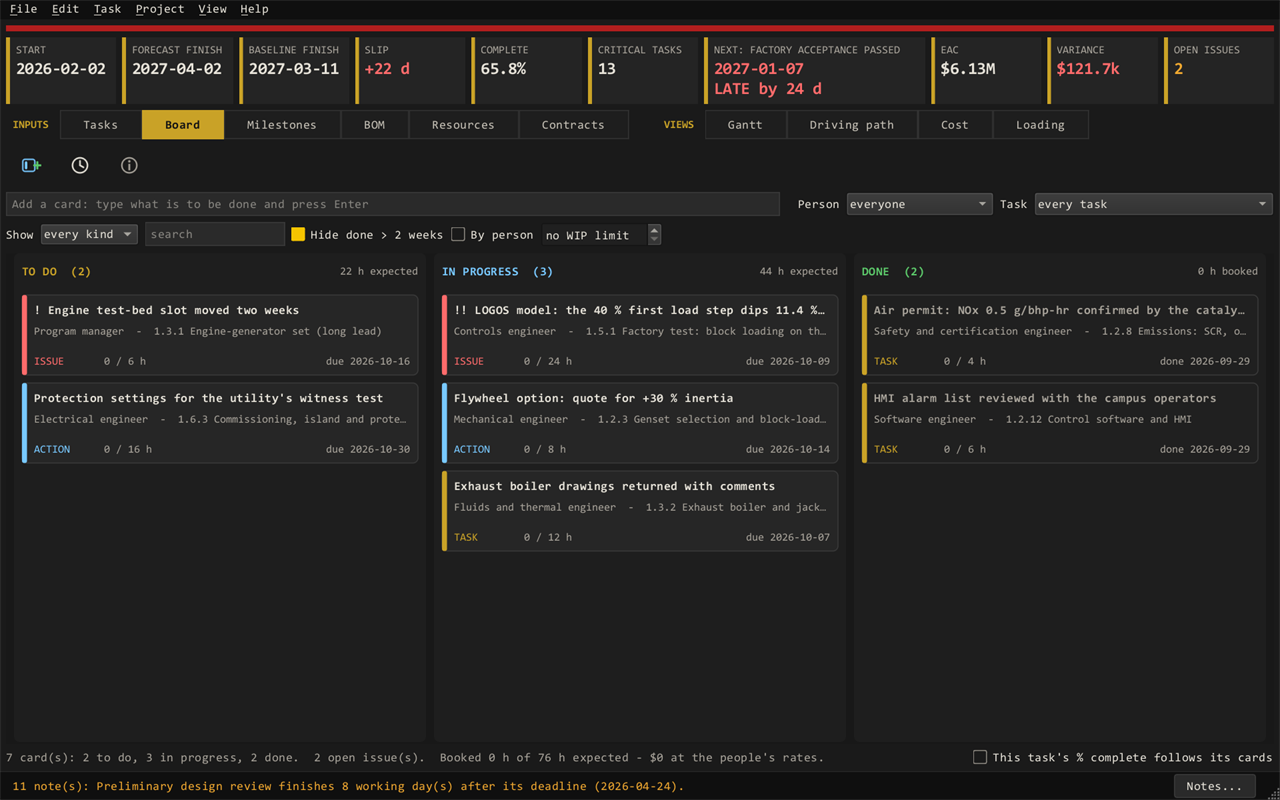Select the HMI alarm list reviewed card
Image resolution: width=1280 pixels, height=800 pixels.
(1060, 423)
